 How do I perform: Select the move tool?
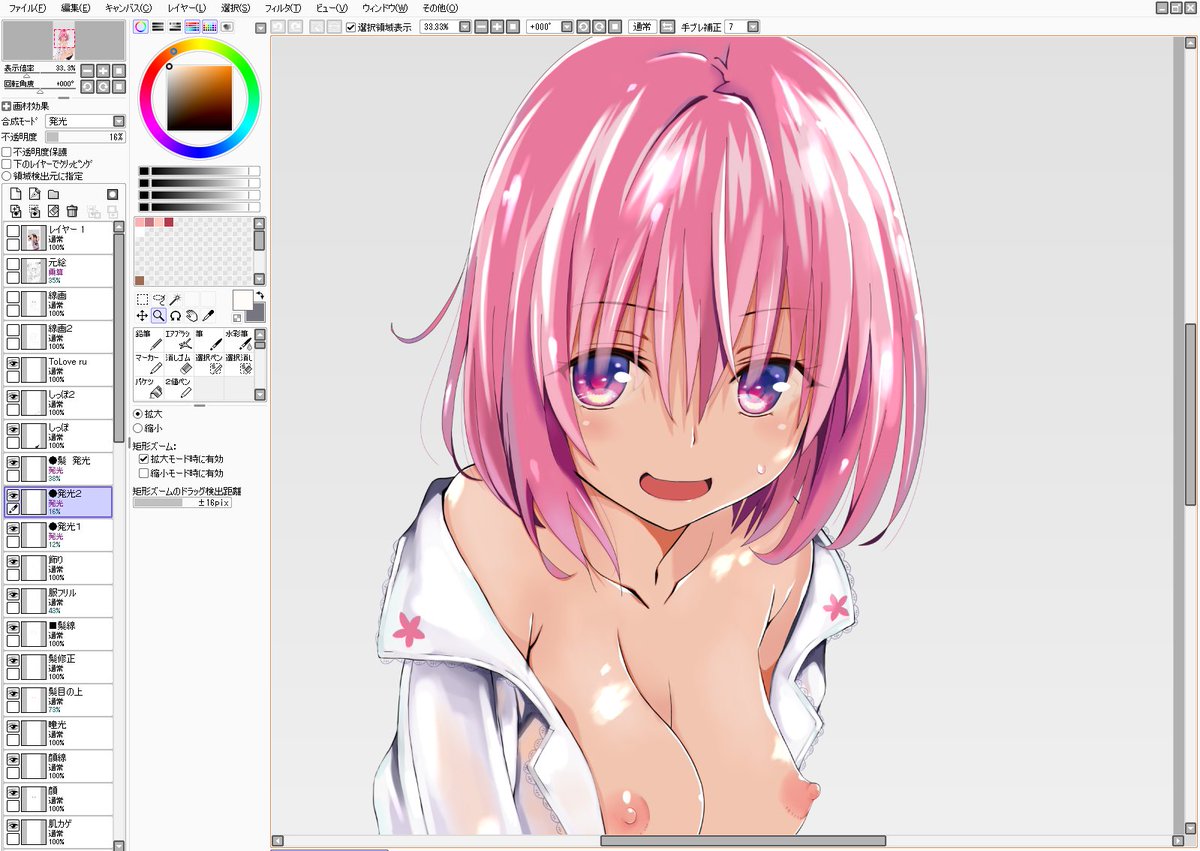[x=142, y=315]
